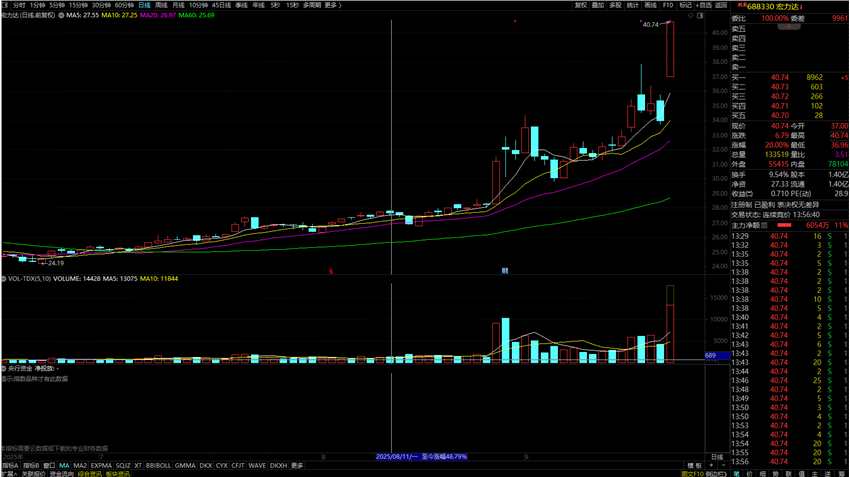Screen dimensions: 850x477
Task: Click the 买一 bid row at 40.74
Action: [789, 78]
